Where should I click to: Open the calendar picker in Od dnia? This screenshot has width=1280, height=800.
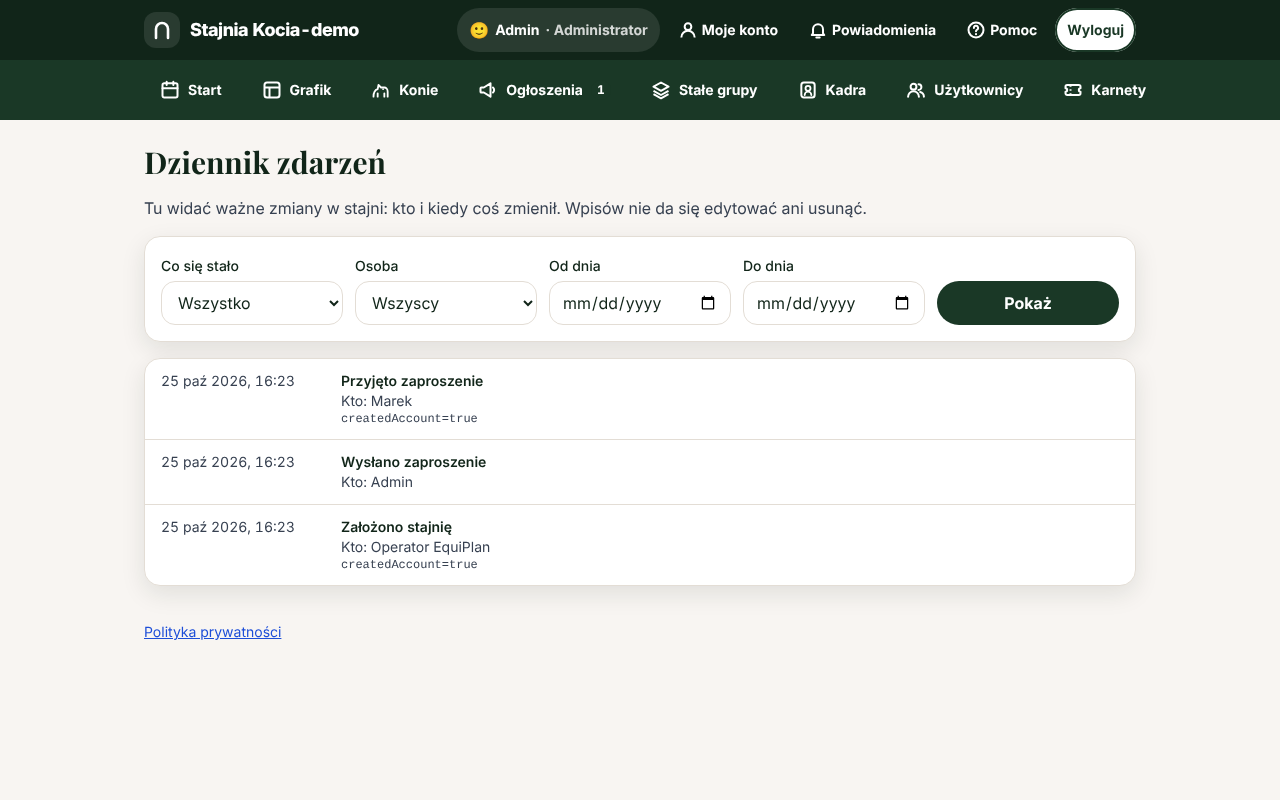(708, 303)
